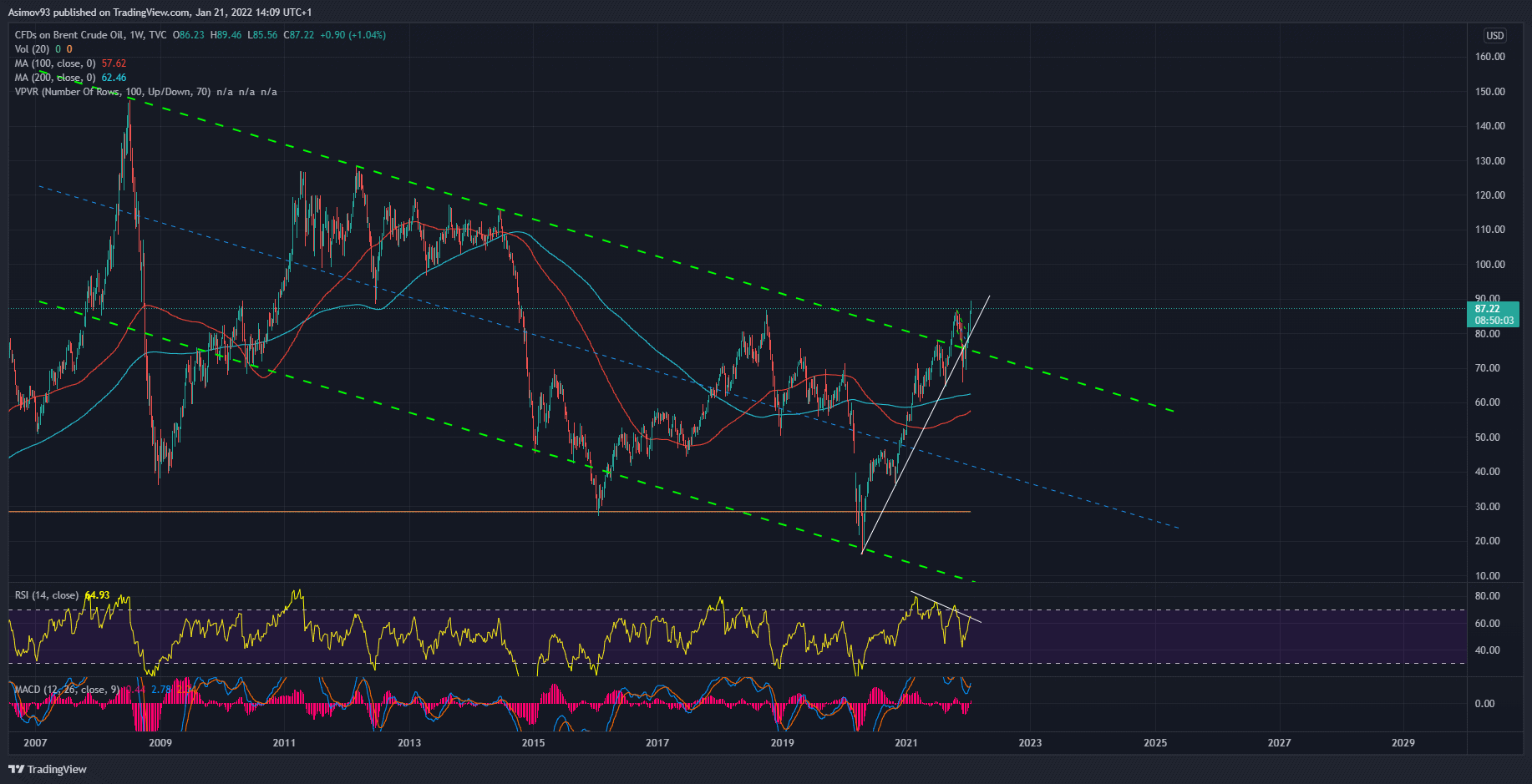Screen dimensions: 1532x784
Task: Click the 2021 label on time axis
Action: tap(906, 742)
